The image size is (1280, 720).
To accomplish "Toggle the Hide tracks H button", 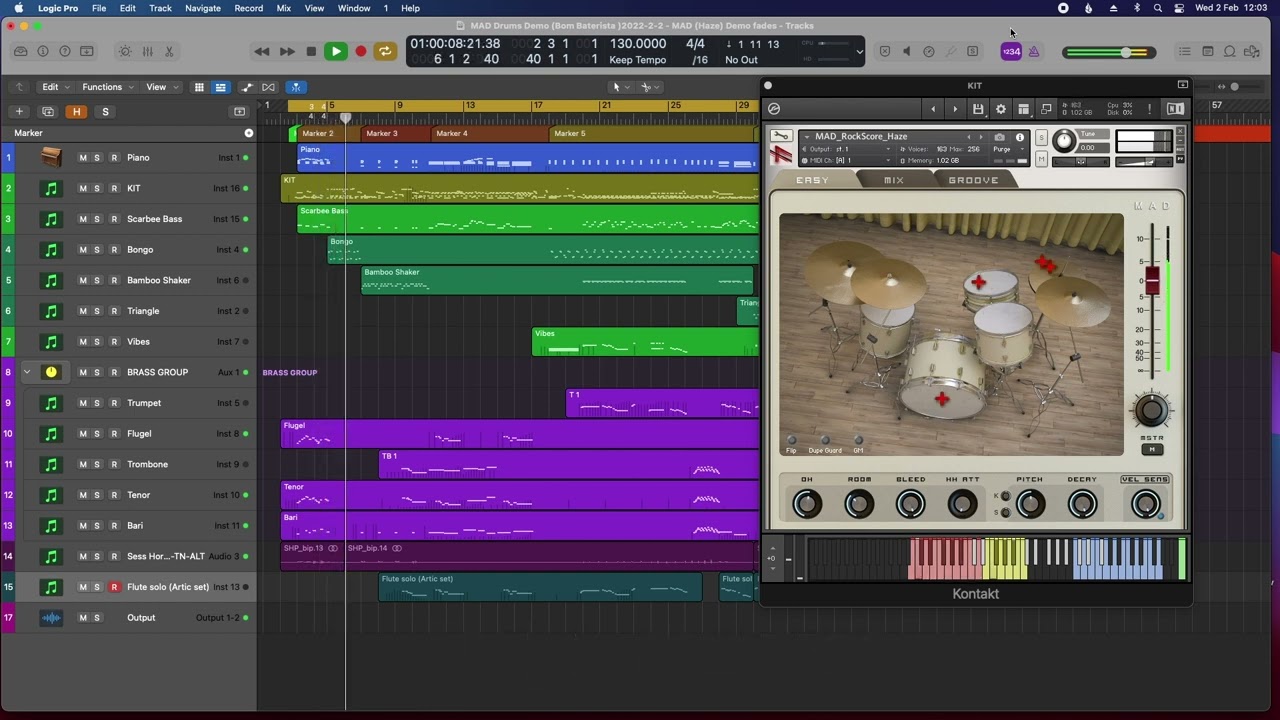I will point(77,111).
